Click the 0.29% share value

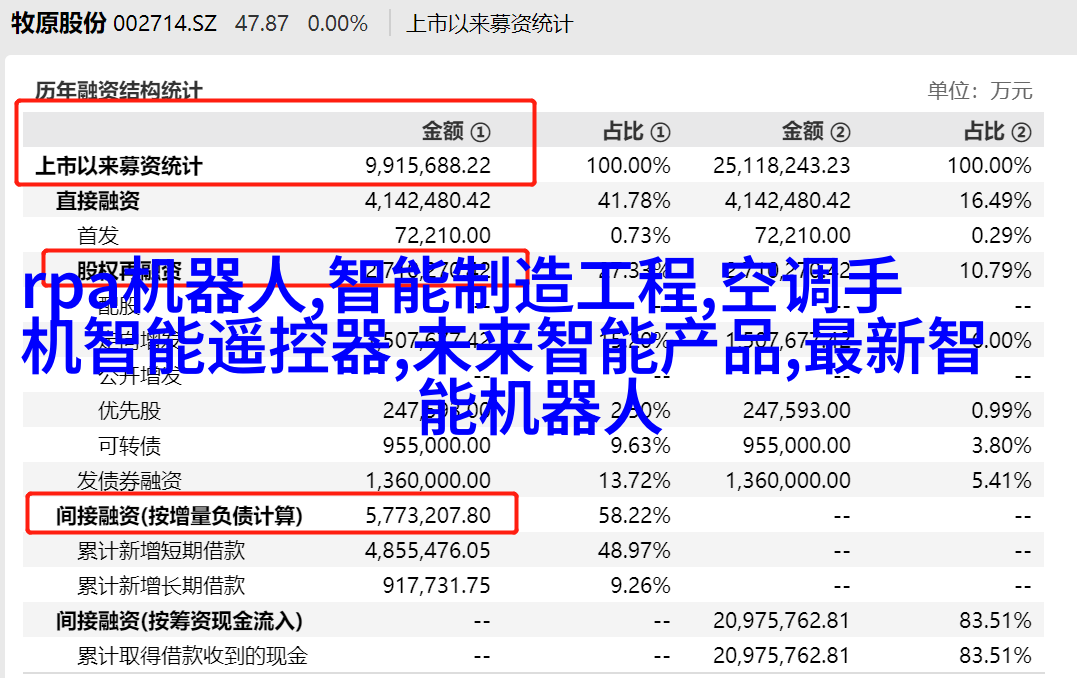click(x=1001, y=236)
